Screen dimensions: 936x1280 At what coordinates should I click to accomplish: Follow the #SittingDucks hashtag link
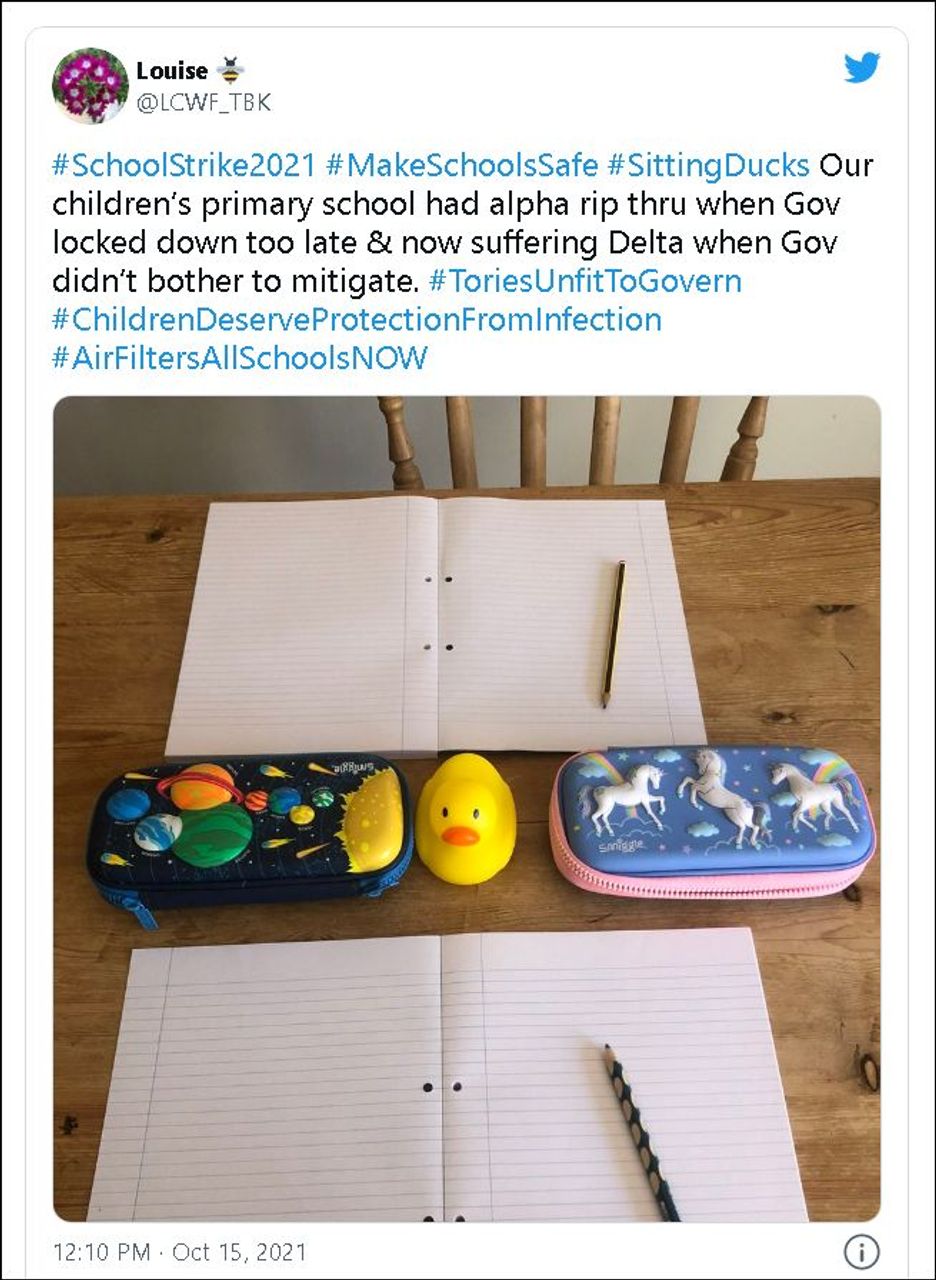click(708, 164)
